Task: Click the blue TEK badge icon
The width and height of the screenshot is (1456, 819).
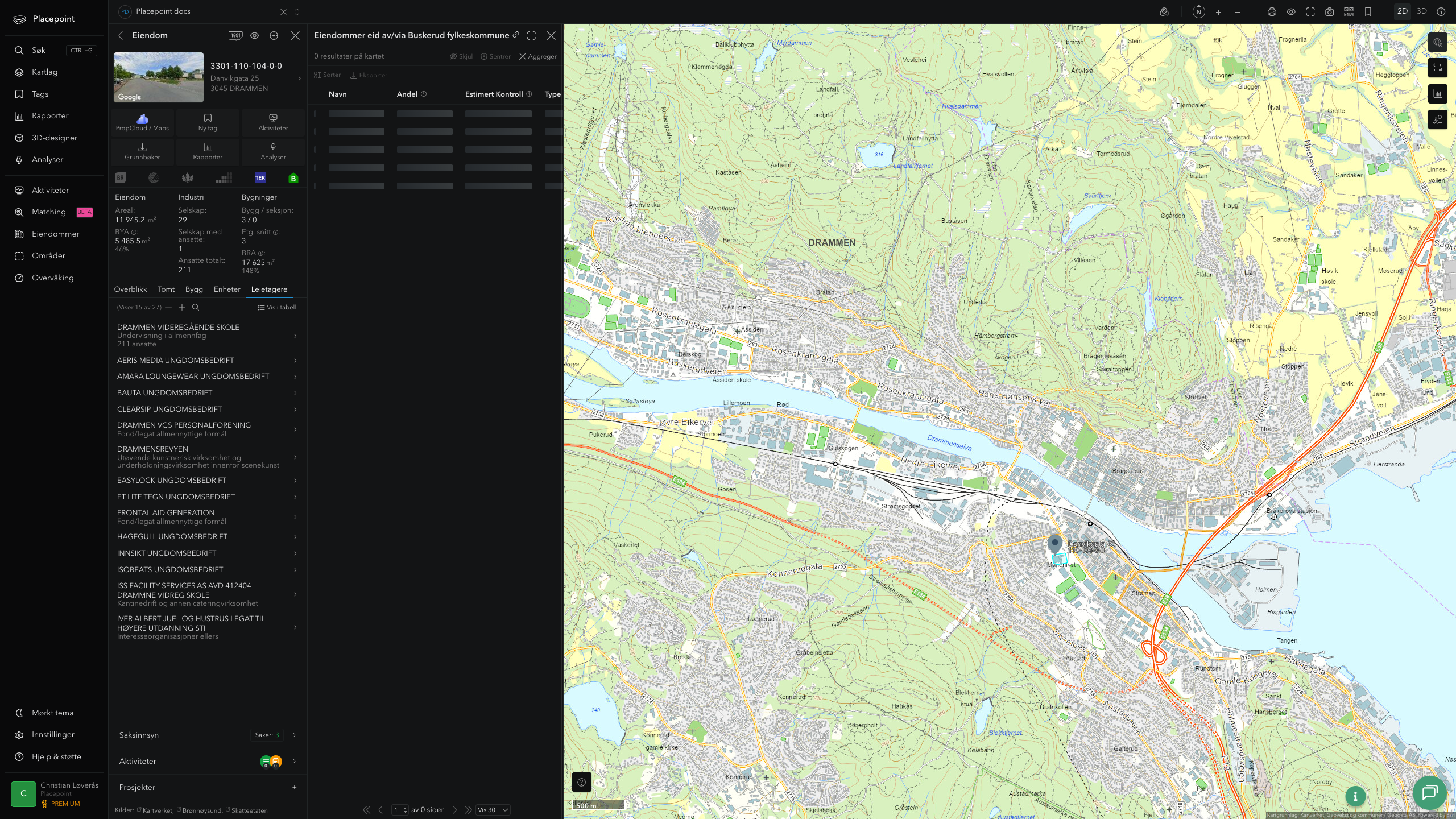Action: coord(260,178)
